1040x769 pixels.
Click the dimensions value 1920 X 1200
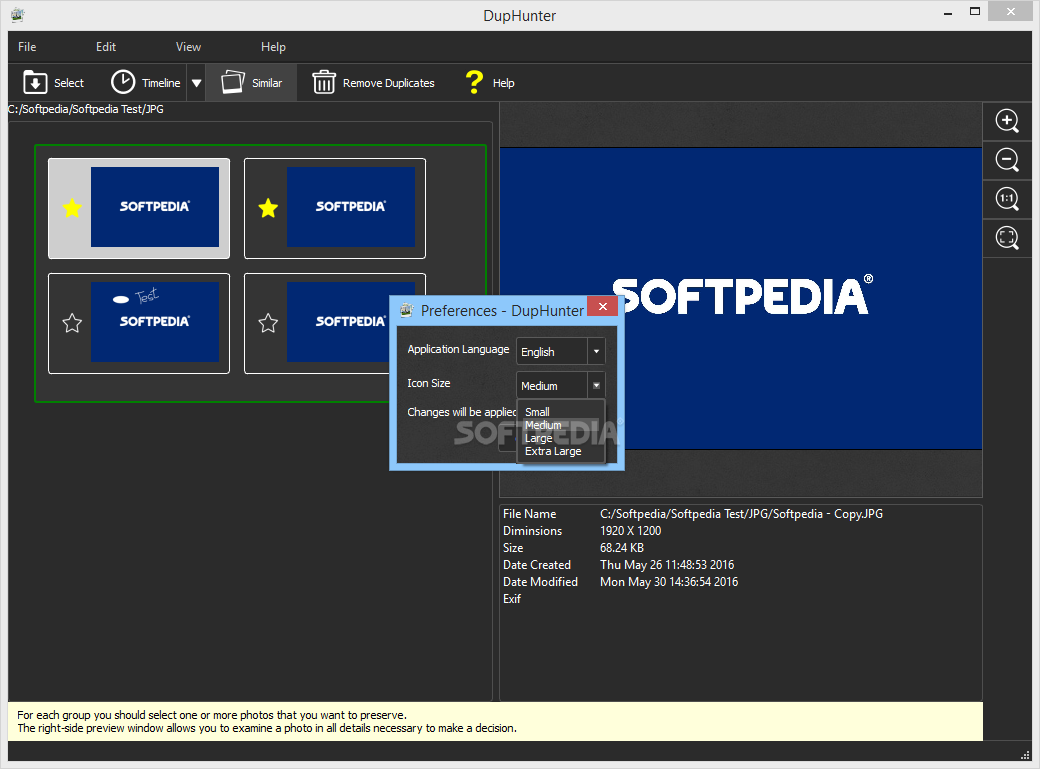(631, 531)
